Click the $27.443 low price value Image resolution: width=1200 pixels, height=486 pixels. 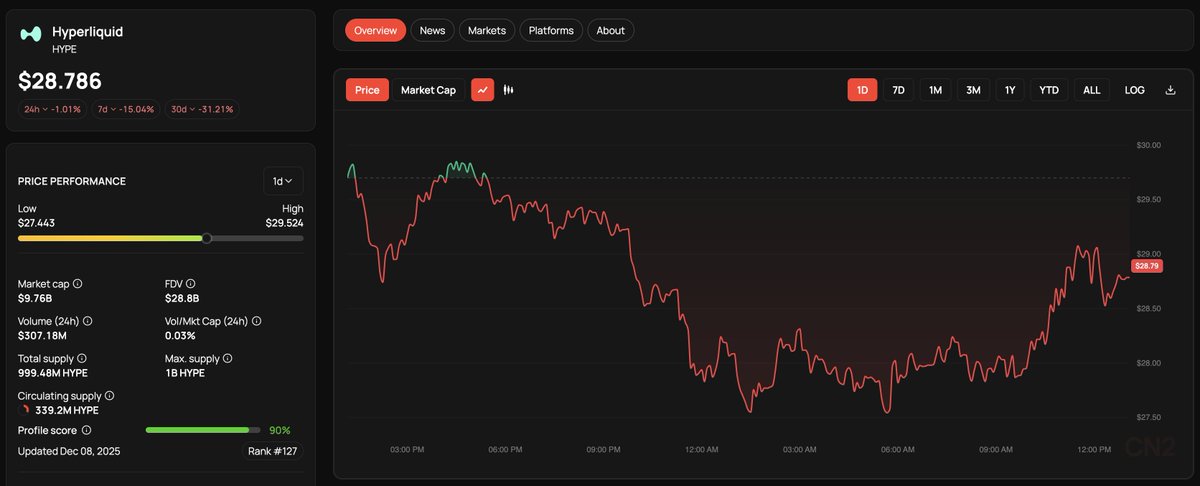[x=36, y=223]
